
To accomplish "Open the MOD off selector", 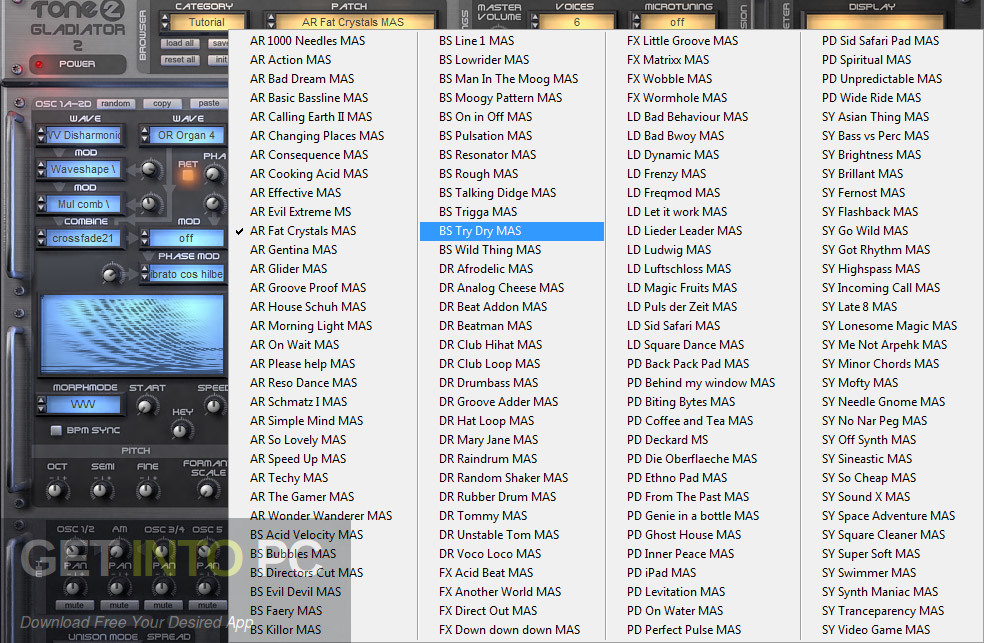I will 186,238.
